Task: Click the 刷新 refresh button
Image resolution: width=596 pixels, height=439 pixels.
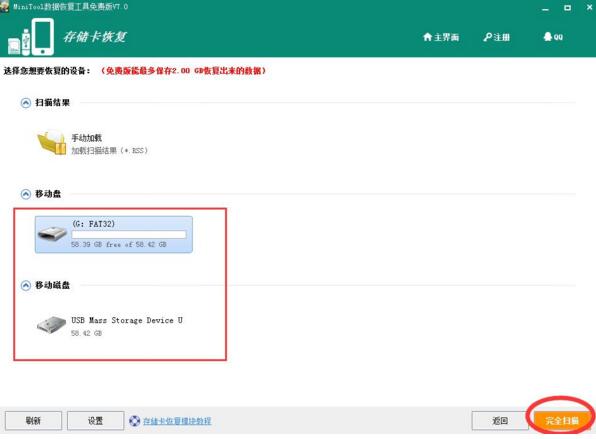Action: pyautogui.click(x=33, y=420)
